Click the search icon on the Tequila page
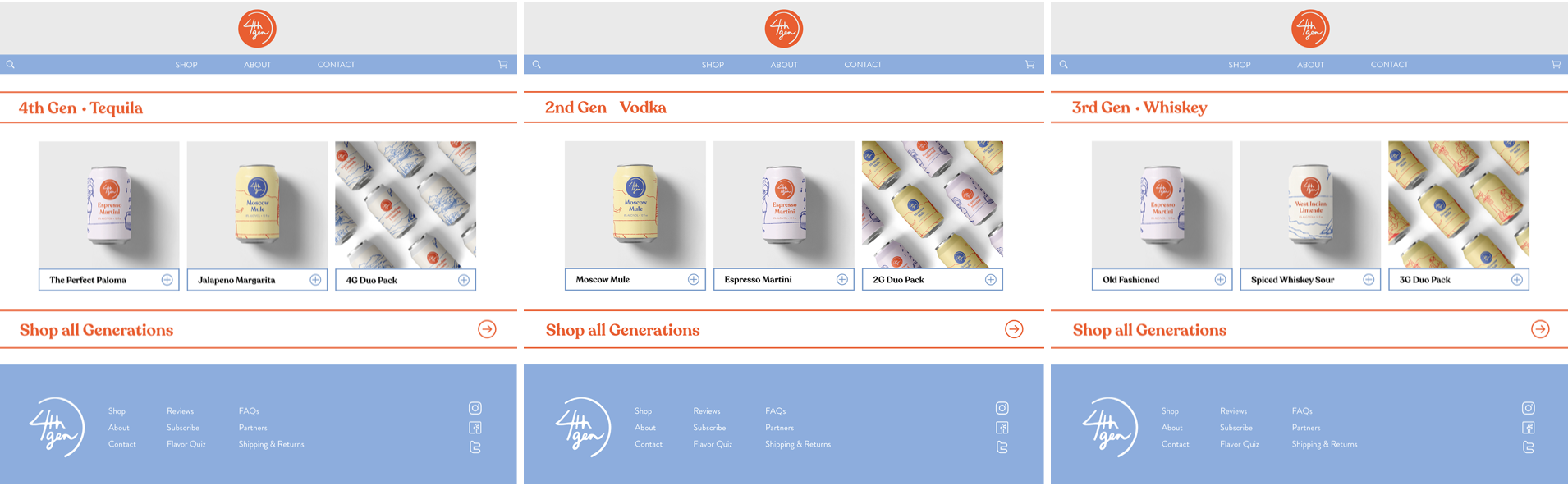The width and height of the screenshot is (1568, 486). pos(11,64)
